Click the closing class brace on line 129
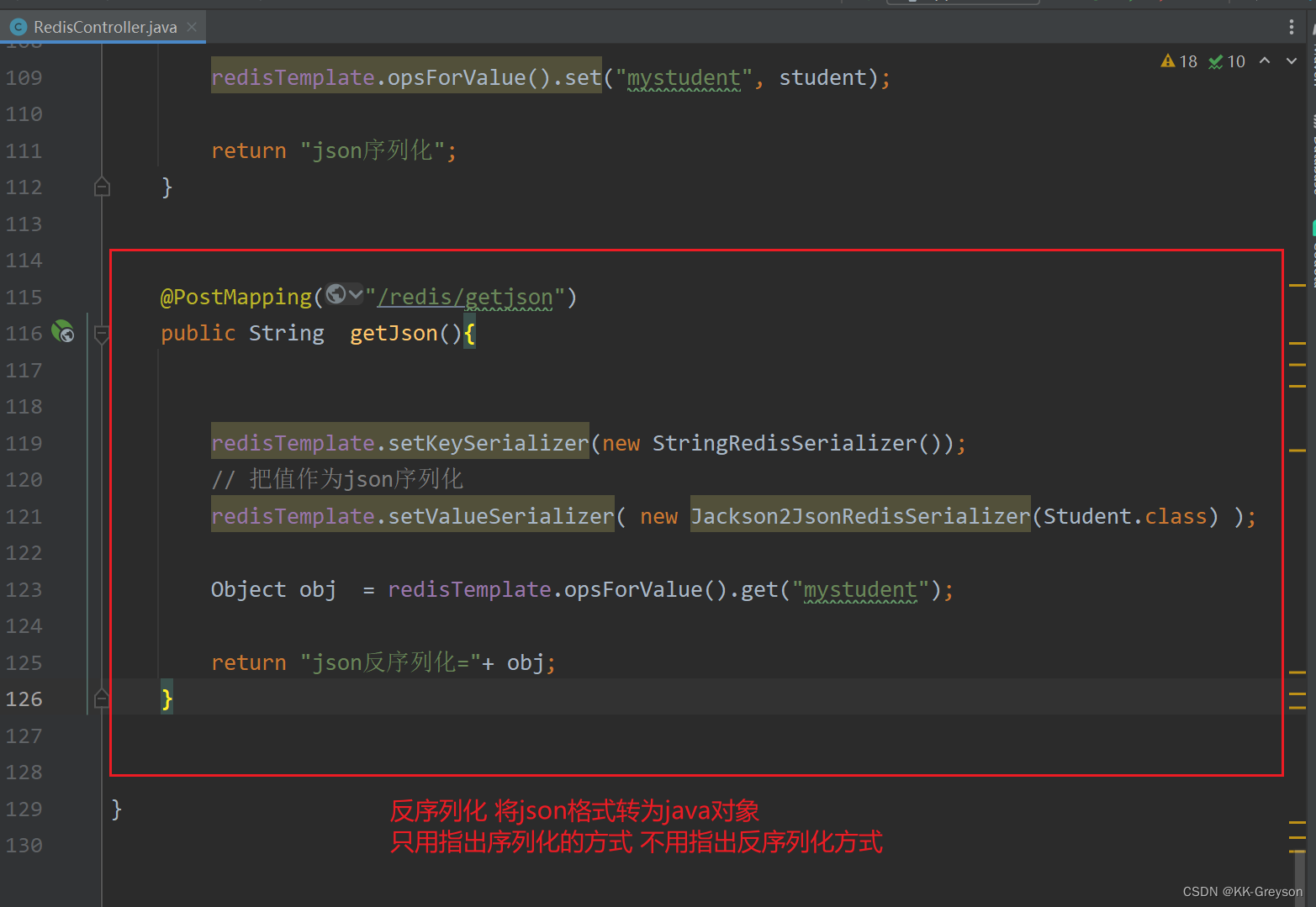The height and width of the screenshot is (907, 1316). [x=117, y=809]
